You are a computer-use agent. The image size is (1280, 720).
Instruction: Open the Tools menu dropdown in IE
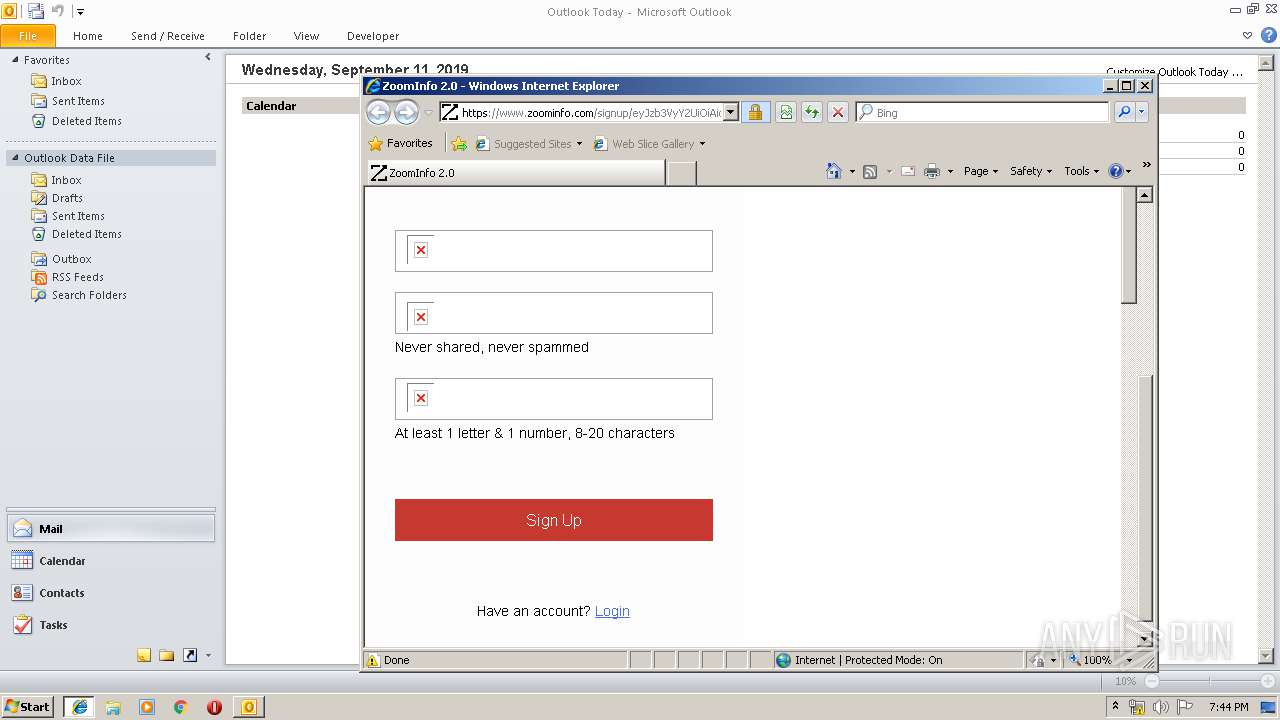pyautogui.click(x=1081, y=171)
